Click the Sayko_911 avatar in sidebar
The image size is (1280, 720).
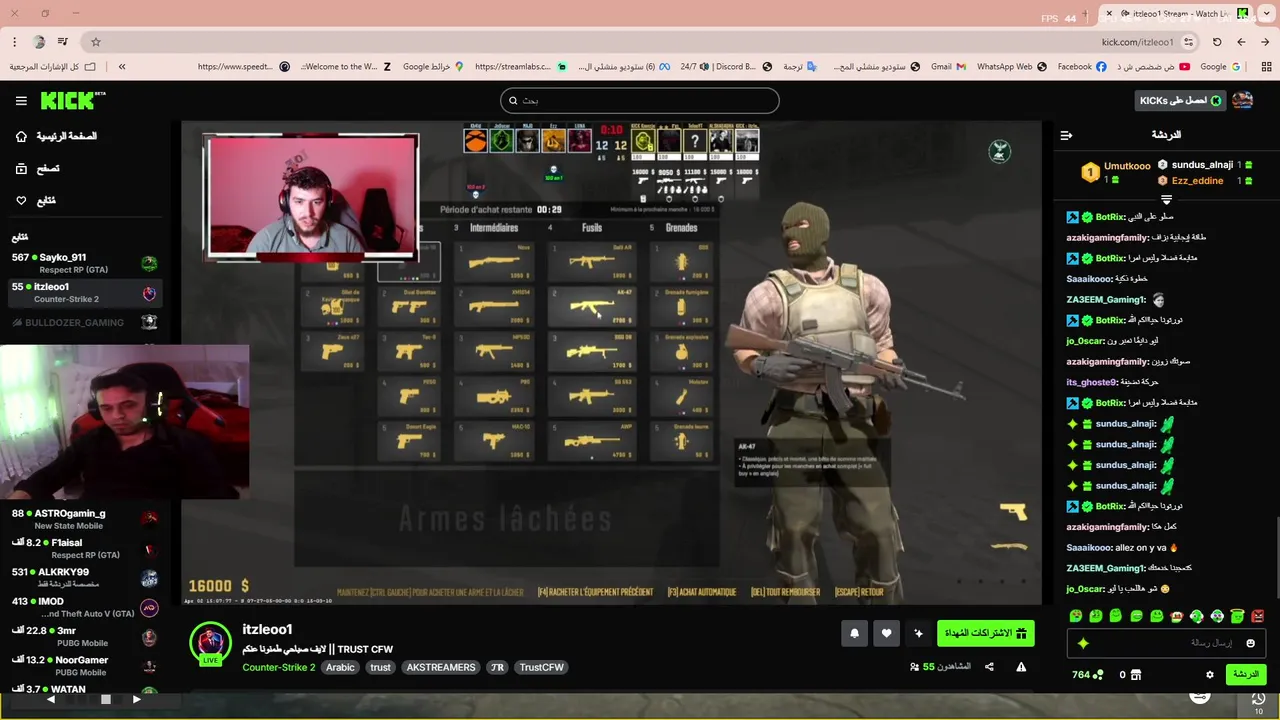(x=149, y=263)
